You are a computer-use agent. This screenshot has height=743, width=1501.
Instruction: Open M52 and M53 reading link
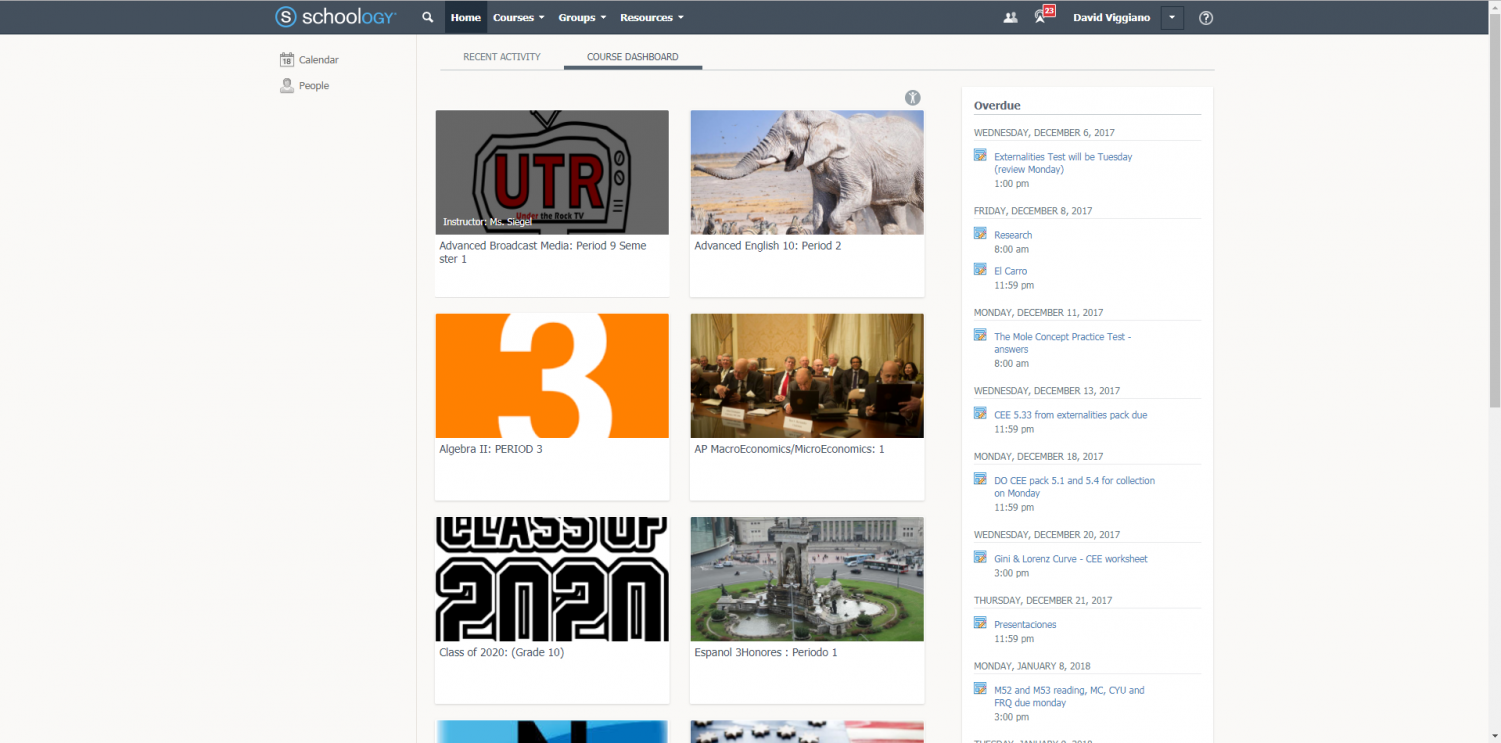pos(1069,696)
